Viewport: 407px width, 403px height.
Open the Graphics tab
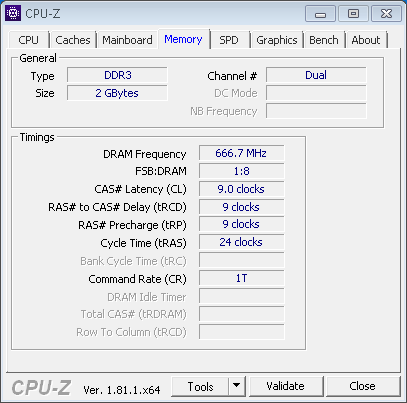277,40
